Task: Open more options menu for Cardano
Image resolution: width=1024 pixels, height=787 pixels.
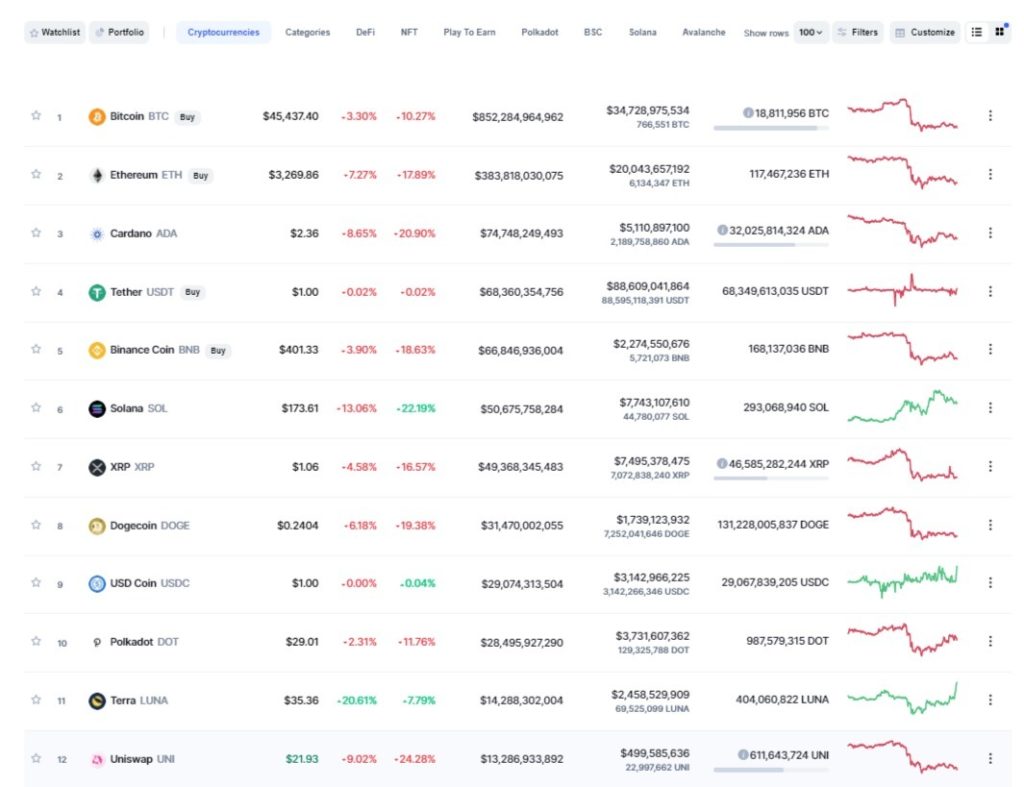Action: (990, 233)
